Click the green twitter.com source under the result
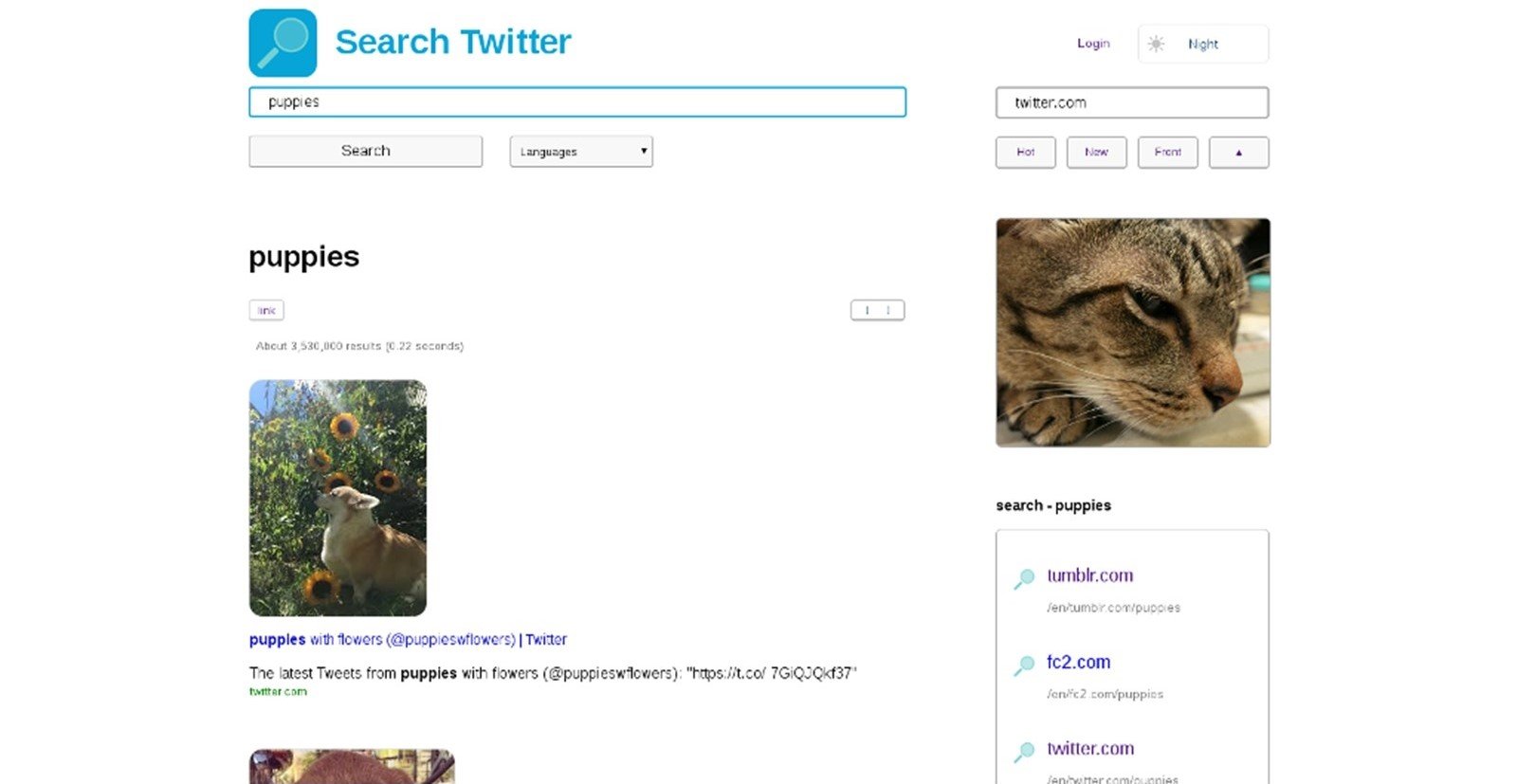This screenshot has width=1517, height=784. (278, 692)
